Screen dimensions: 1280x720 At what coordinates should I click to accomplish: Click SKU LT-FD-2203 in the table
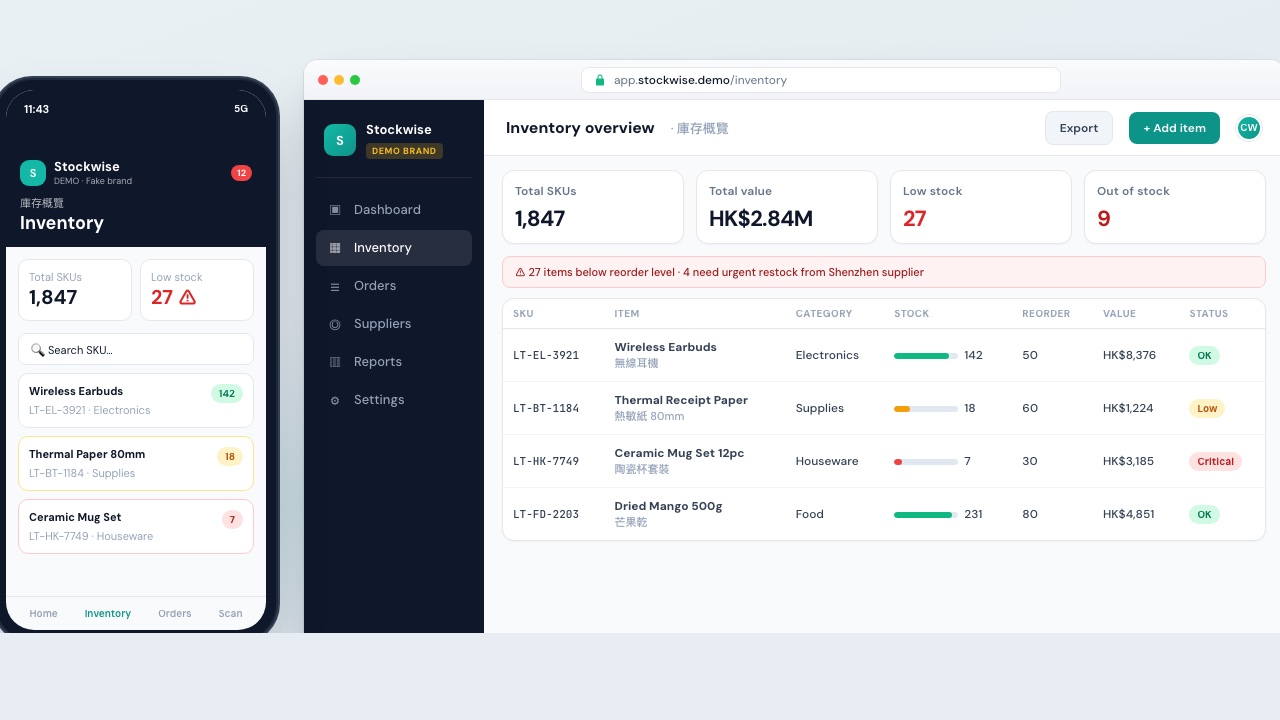(546, 514)
